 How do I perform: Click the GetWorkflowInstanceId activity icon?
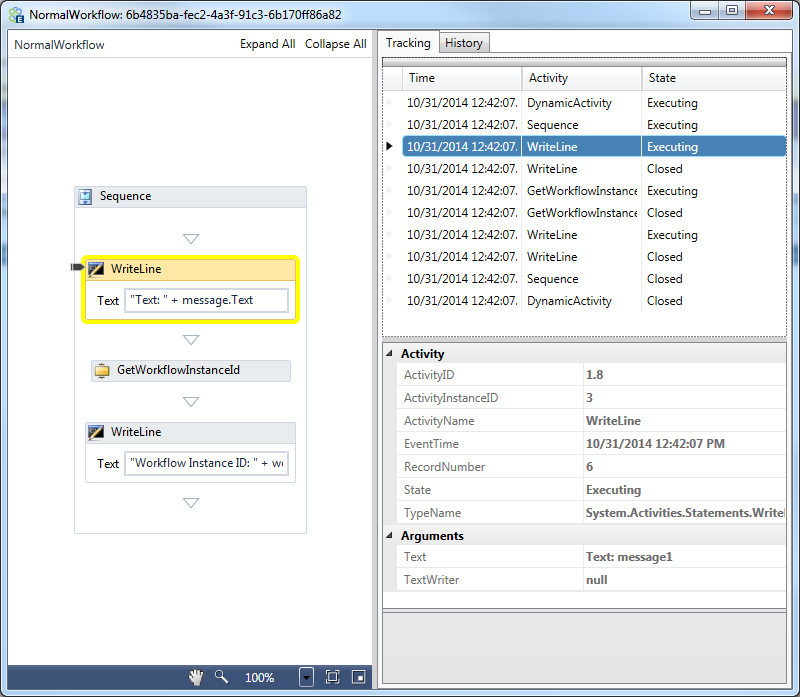click(102, 370)
